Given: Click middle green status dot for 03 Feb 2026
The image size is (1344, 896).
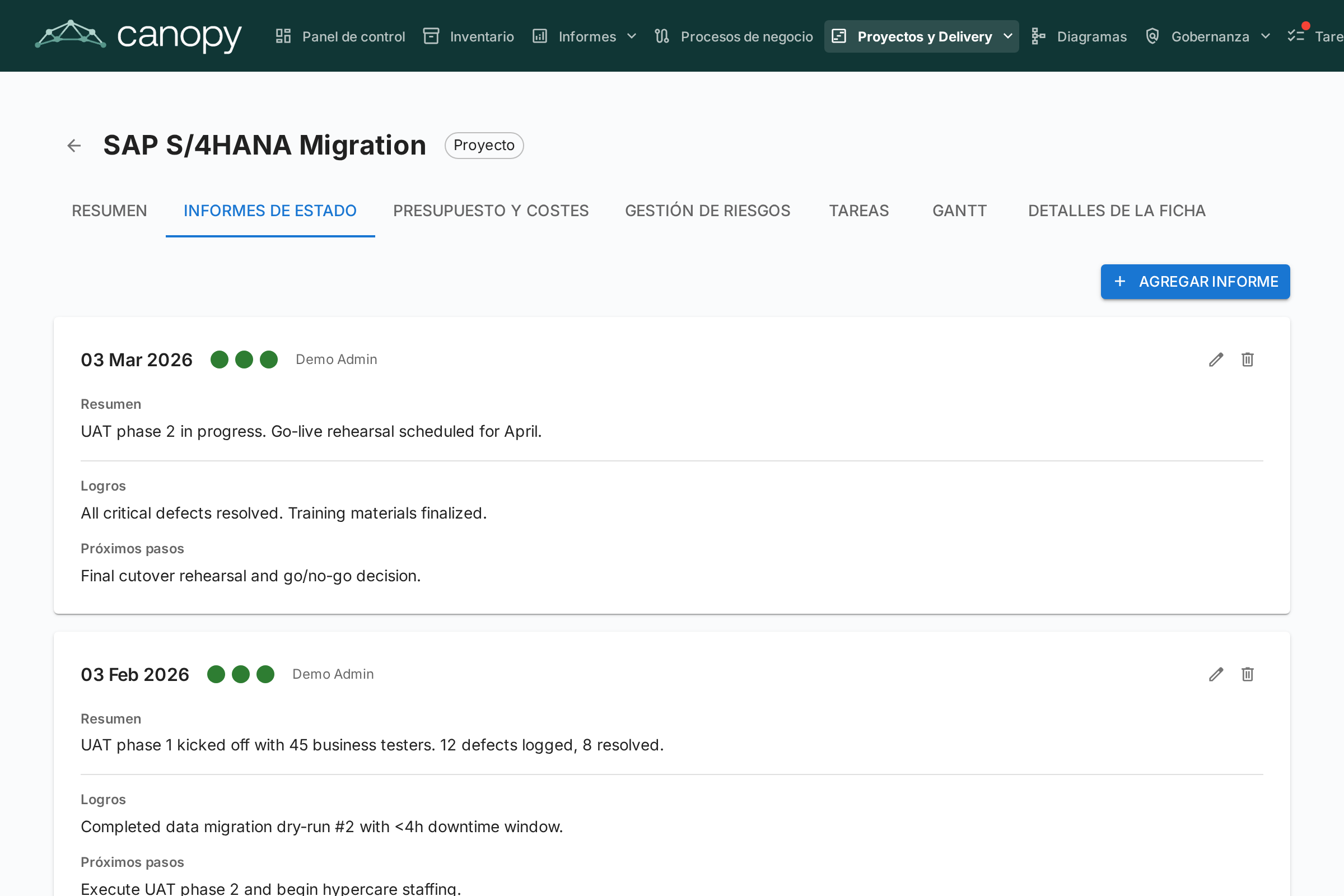Looking at the screenshot, I should point(241,674).
